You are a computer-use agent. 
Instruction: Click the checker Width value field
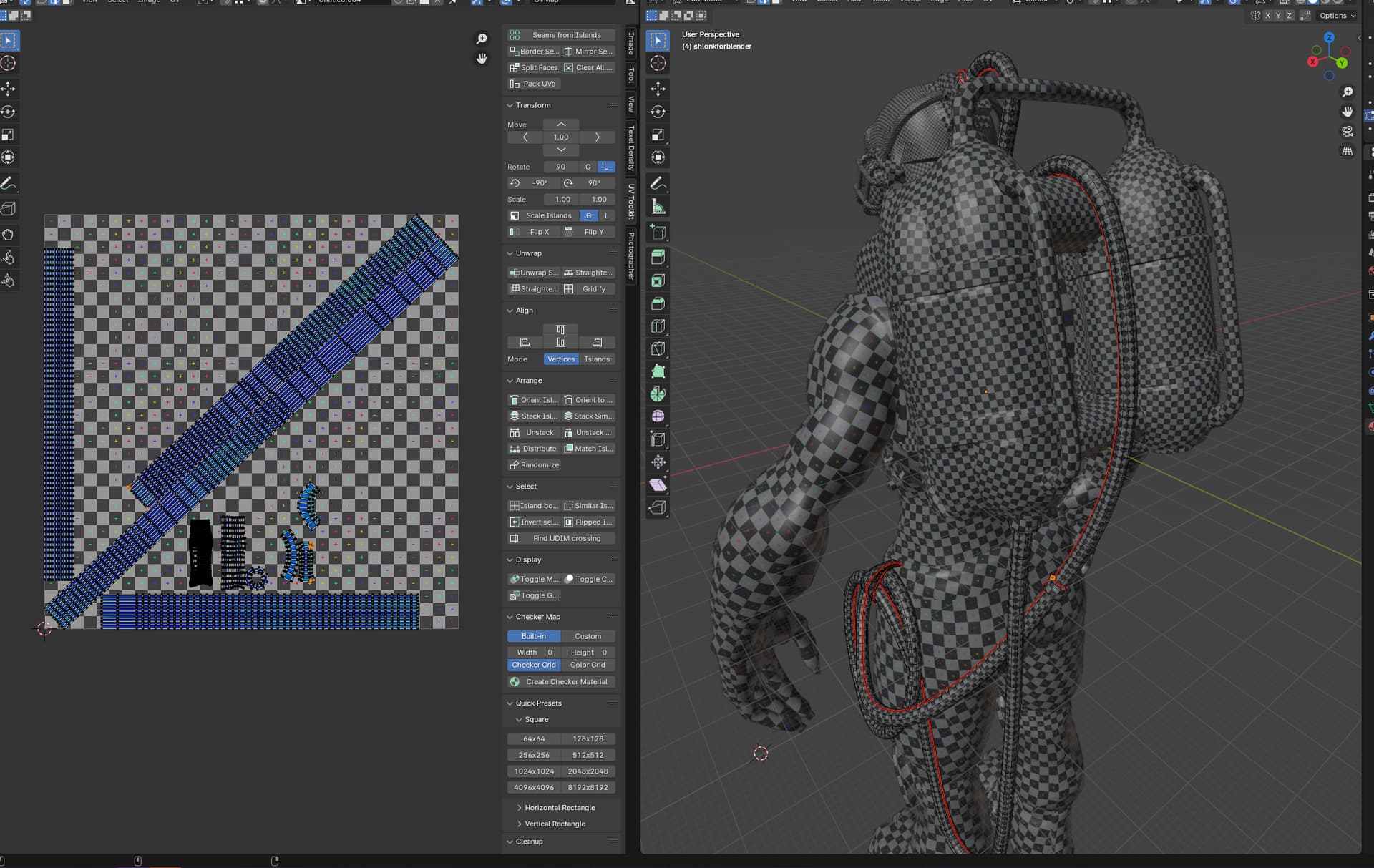(533, 653)
